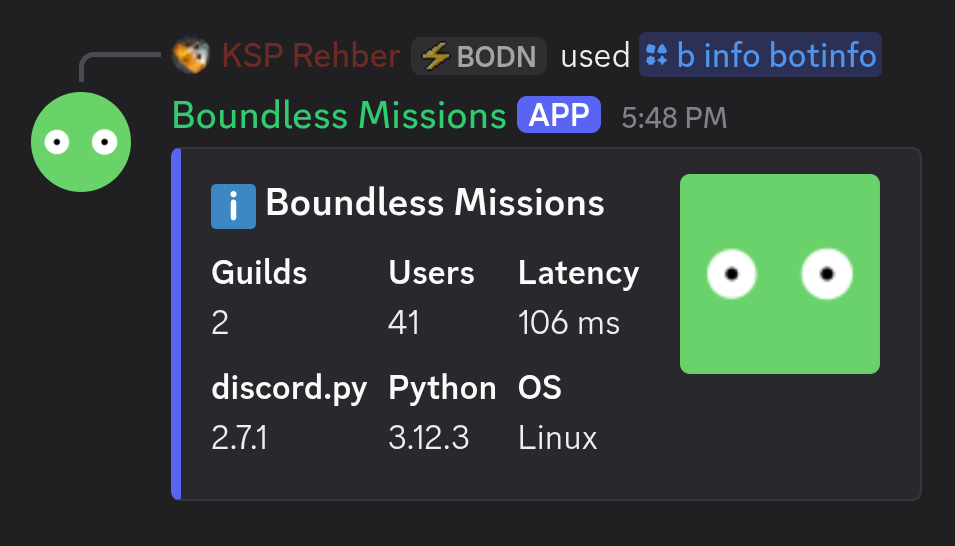
Task: Click the latency value 106 ms
Action: 569,323
